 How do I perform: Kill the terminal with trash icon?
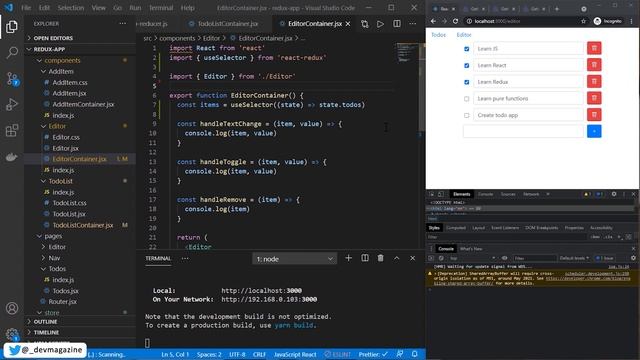(x=380, y=258)
